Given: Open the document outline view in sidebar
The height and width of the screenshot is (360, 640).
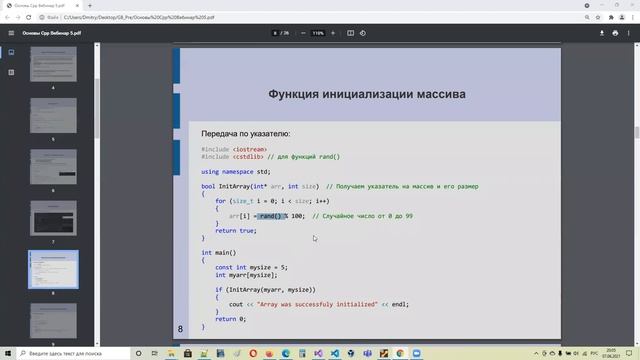Looking at the screenshot, I should click(11, 72).
